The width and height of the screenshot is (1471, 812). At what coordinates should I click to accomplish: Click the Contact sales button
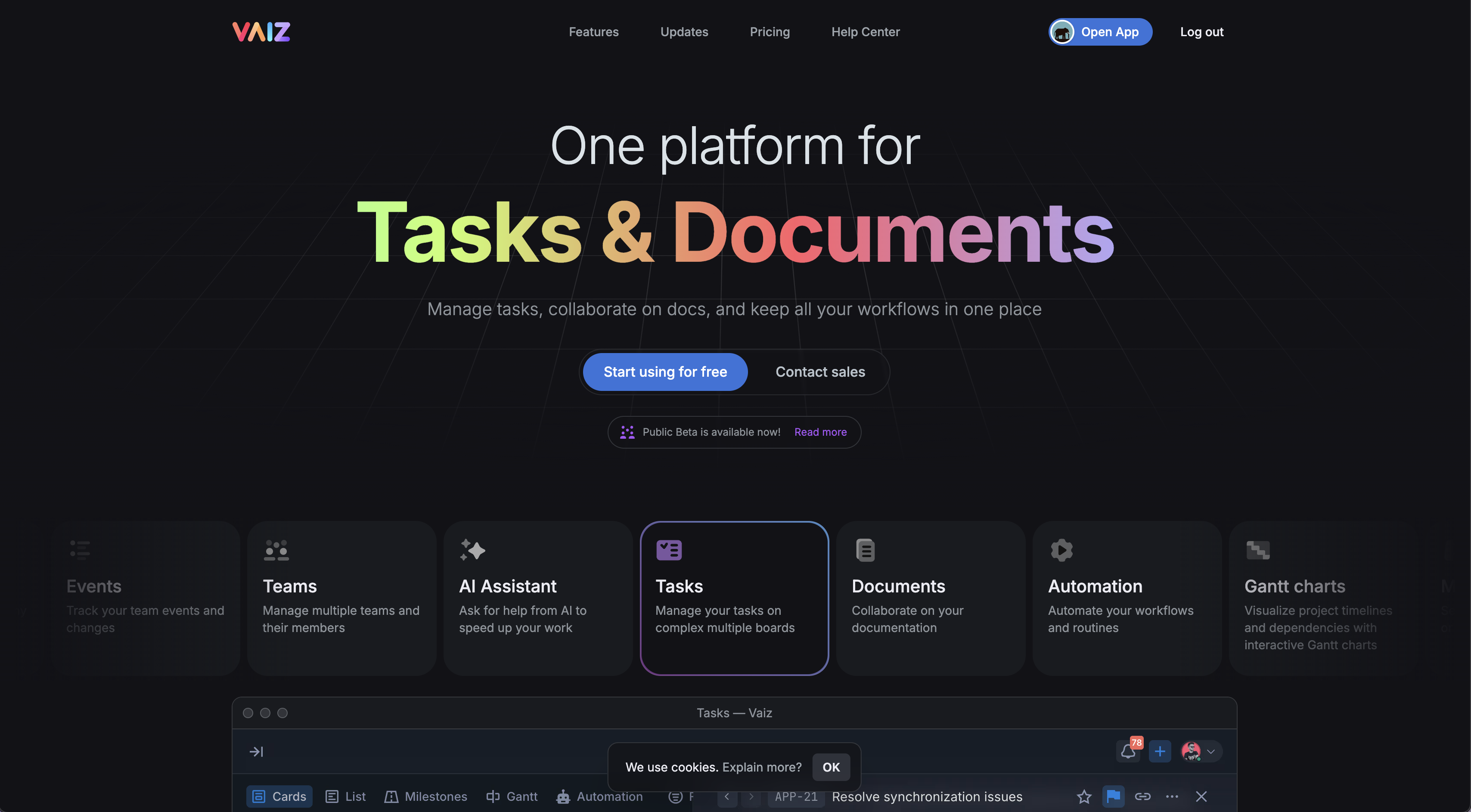click(x=820, y=372)
